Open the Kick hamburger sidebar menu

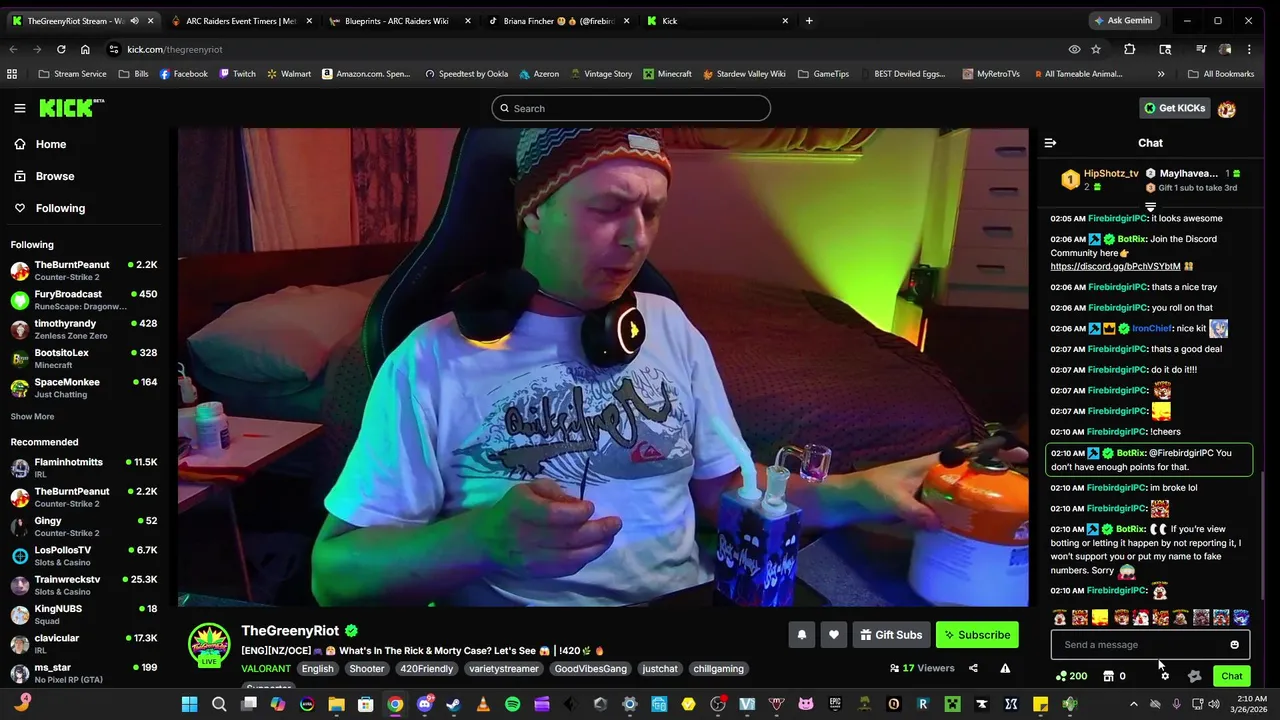tap(19, 108)
